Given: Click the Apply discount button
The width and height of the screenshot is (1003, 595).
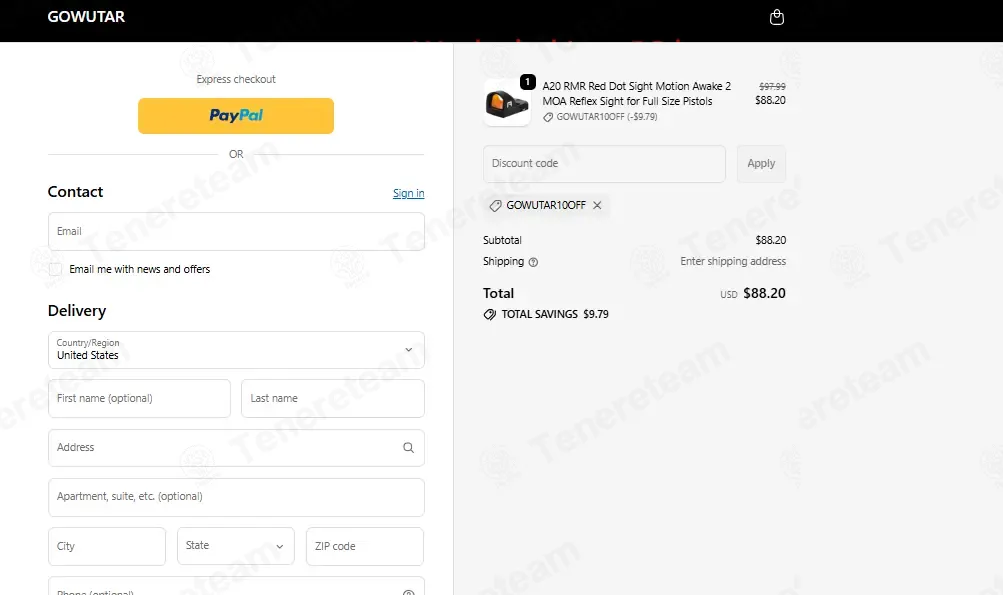Looking at the screenshot, I should [x=761, y=164].
